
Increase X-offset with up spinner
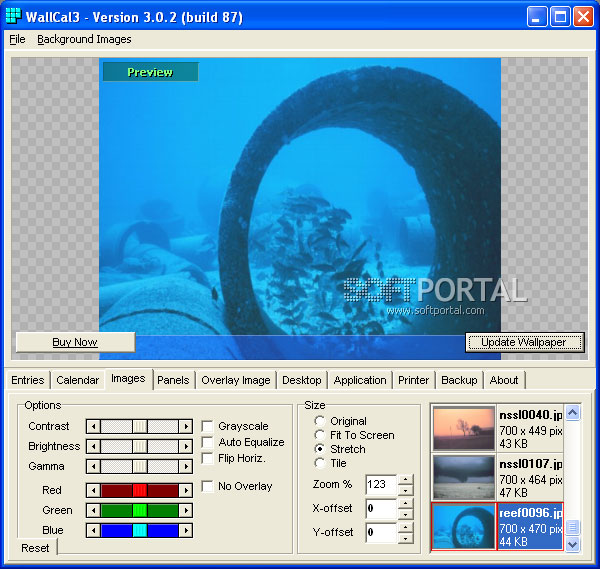pos(406,504)
